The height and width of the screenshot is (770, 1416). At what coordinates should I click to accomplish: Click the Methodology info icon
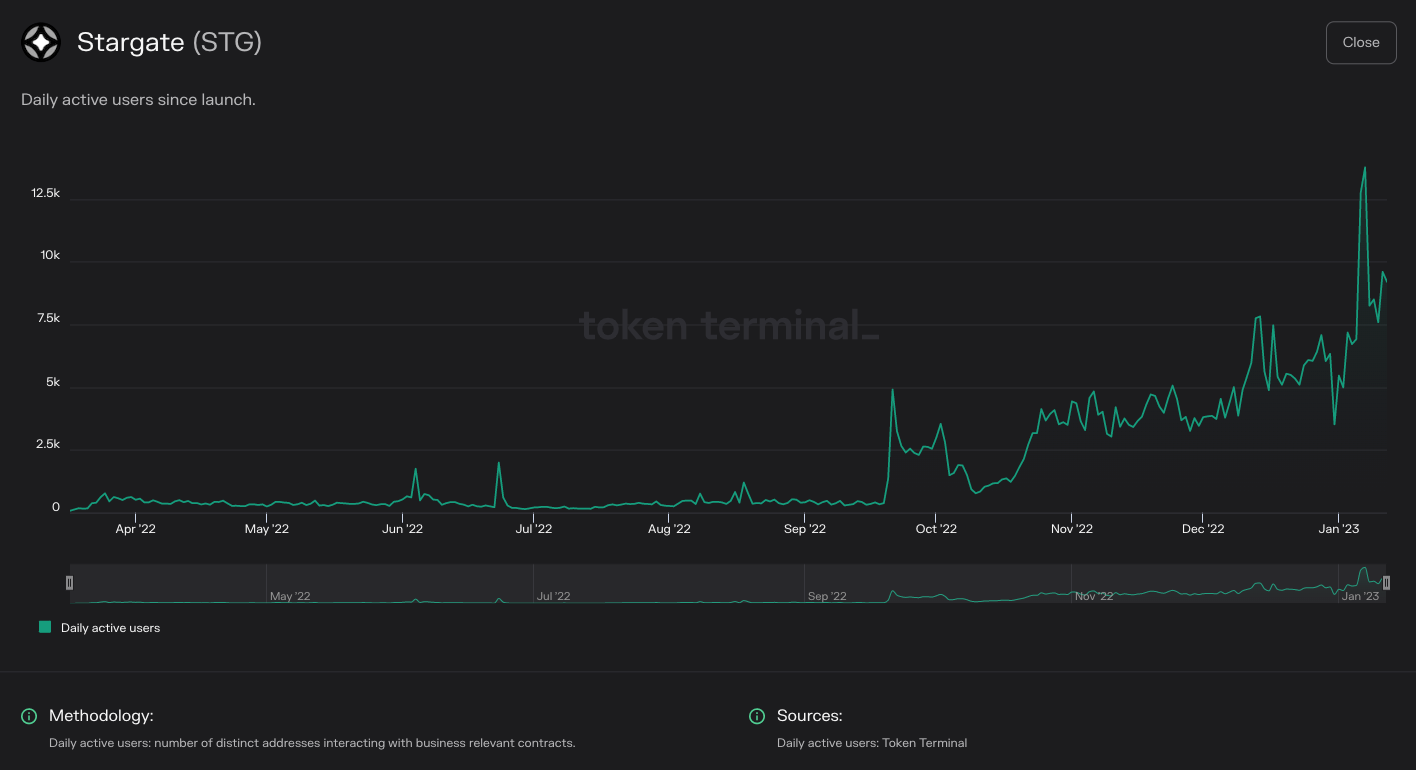click(x=28, y=716)
